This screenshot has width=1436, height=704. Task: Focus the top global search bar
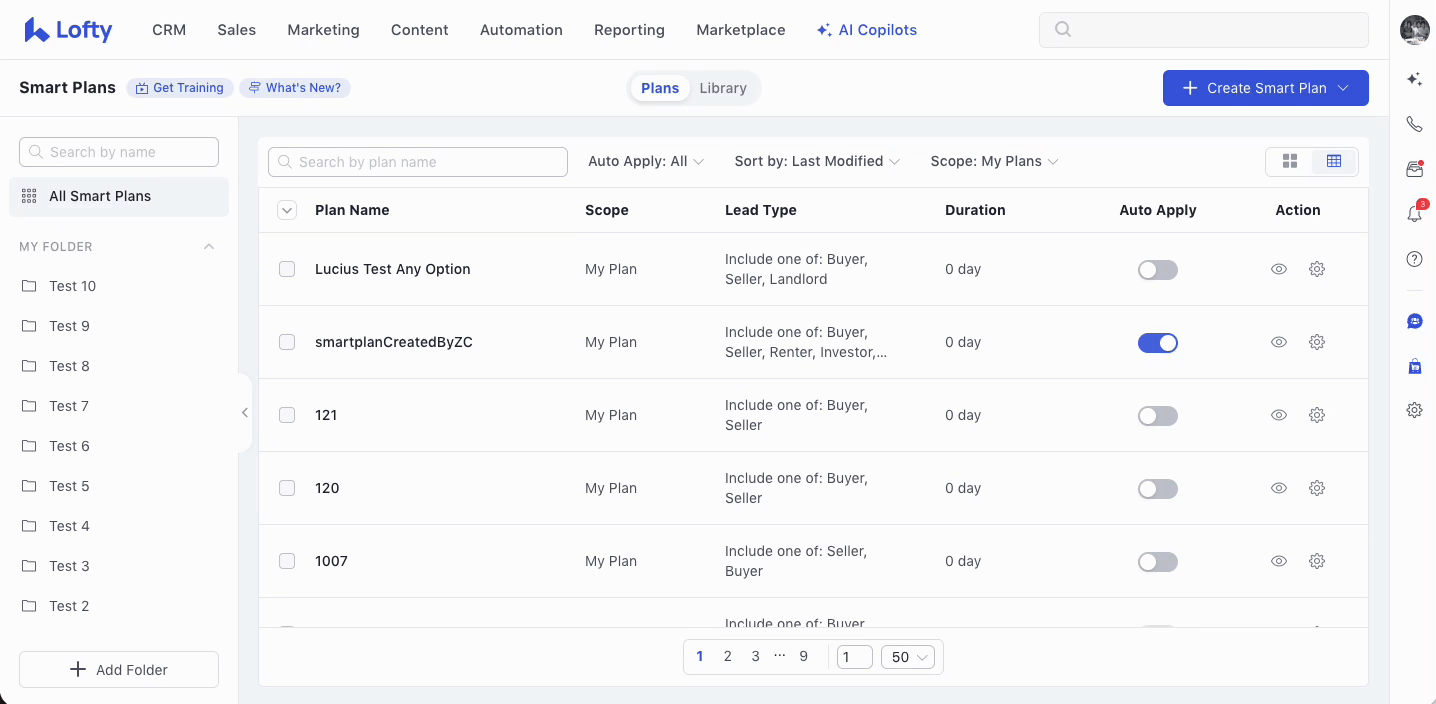click(x=1204, y=30)
